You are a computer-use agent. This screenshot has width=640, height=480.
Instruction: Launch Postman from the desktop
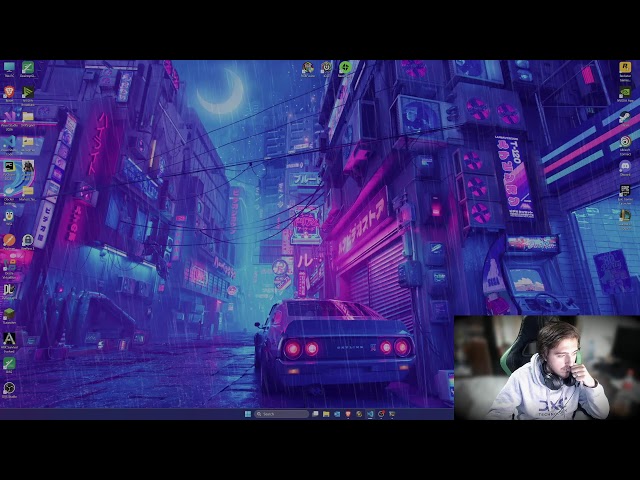tap(9, 240)
